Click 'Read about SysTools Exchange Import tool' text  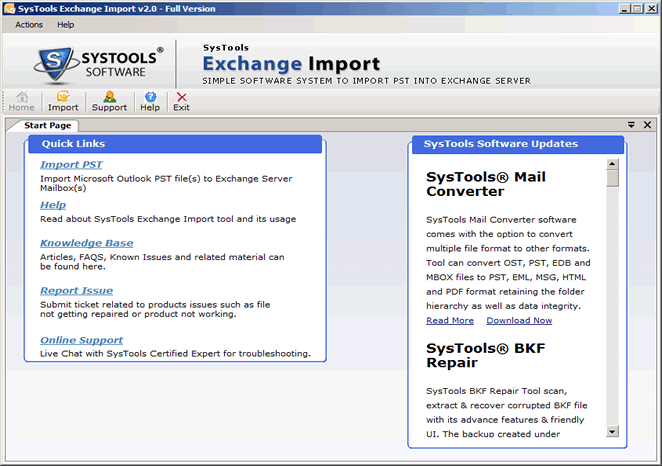(168, 219)
